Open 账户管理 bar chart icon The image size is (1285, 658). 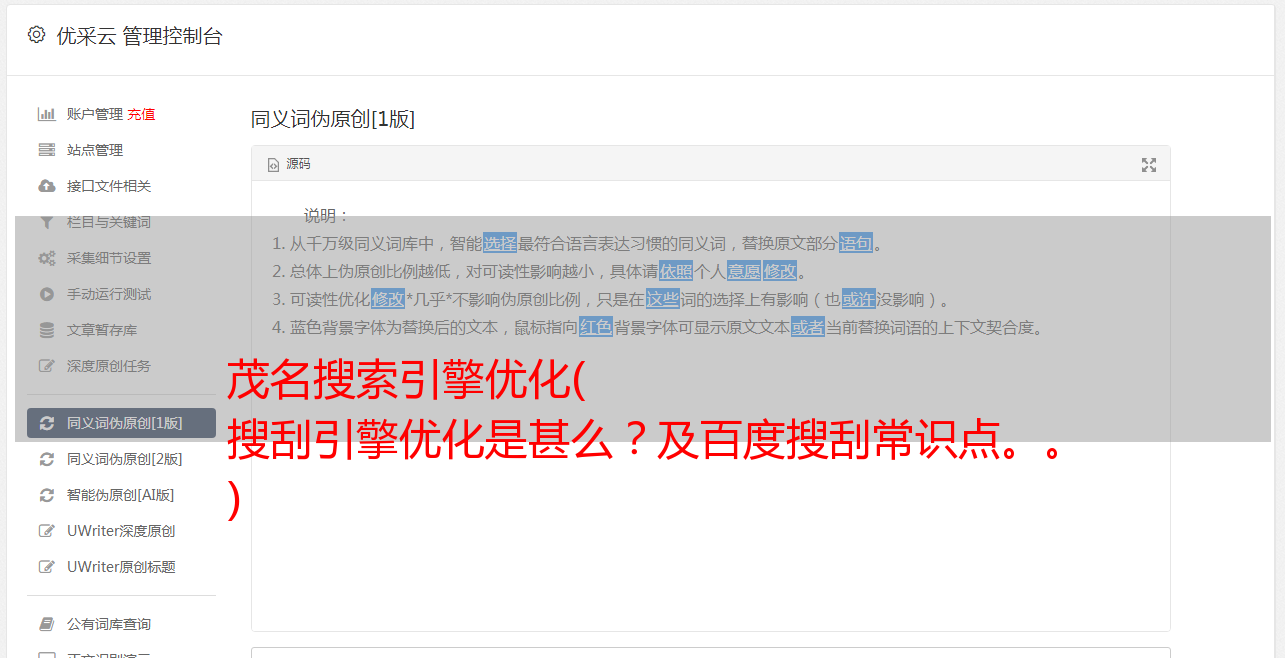tap(46, 114)
